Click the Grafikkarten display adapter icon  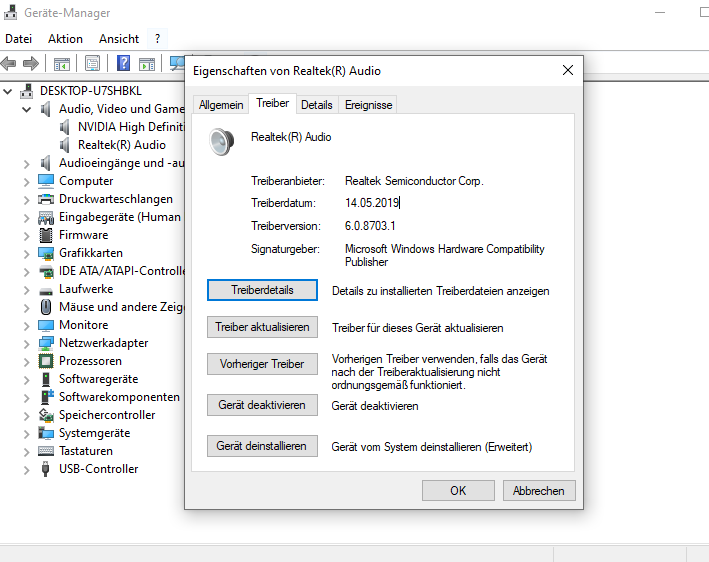click(46, 253)
